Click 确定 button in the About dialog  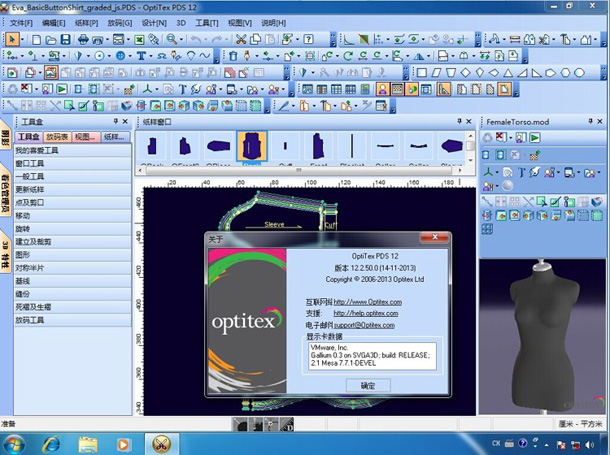(x=368, y=385)
